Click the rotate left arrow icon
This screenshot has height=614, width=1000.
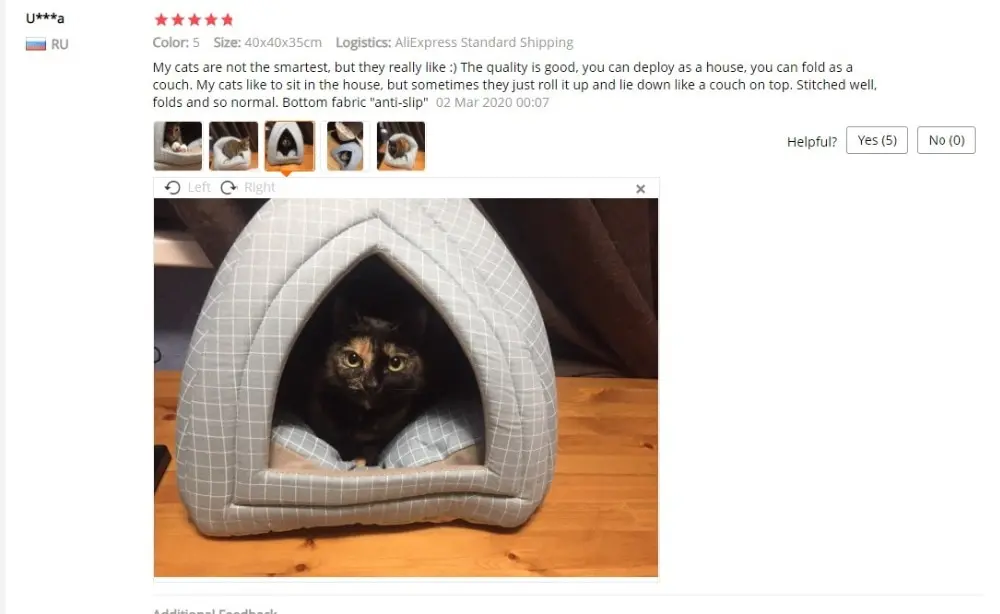pos(172,187)
